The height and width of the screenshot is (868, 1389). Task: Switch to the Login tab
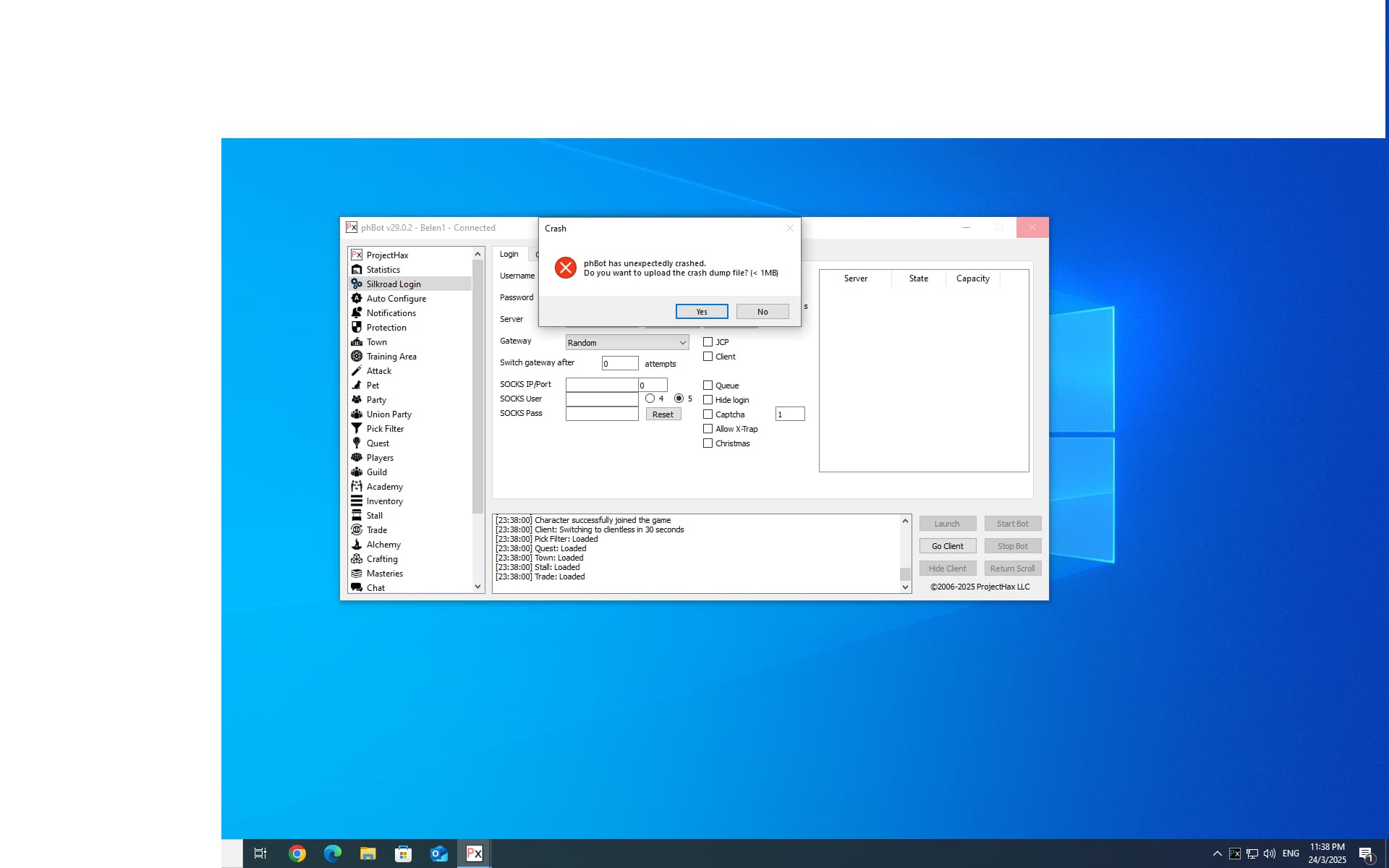coord(509,255)
